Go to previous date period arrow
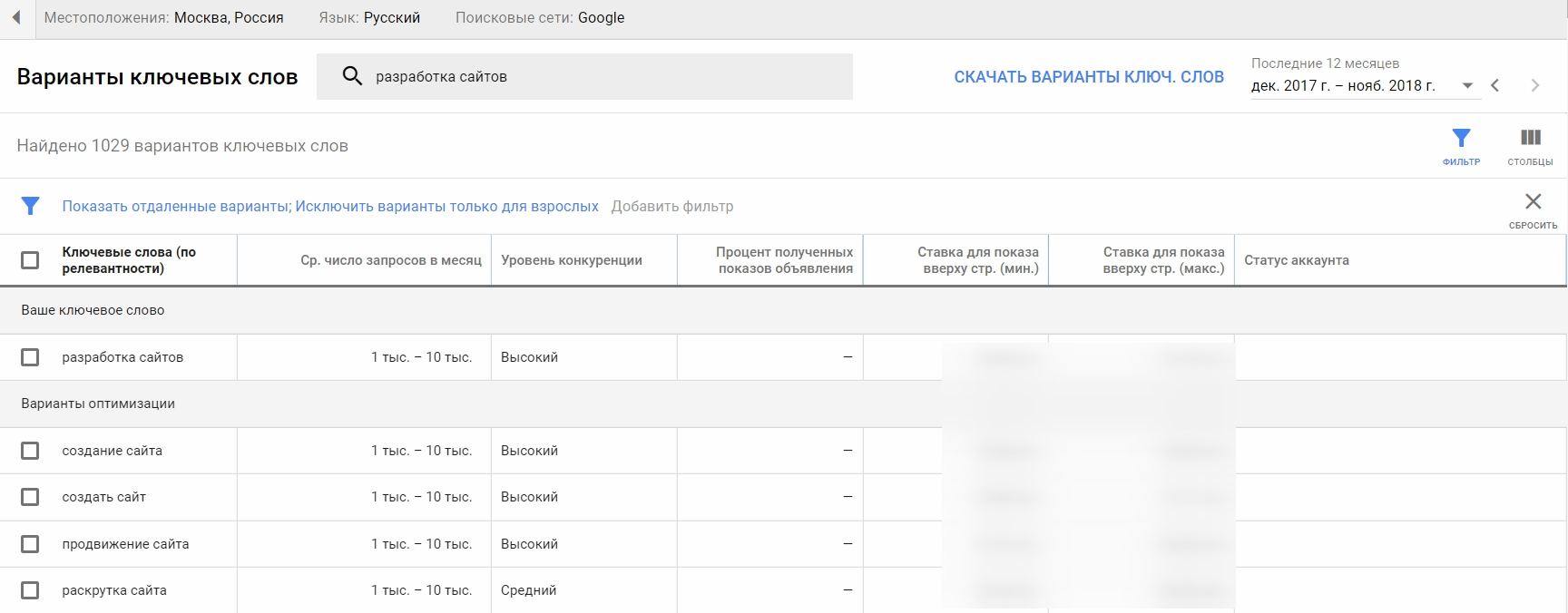 (x=1495, y=85)
